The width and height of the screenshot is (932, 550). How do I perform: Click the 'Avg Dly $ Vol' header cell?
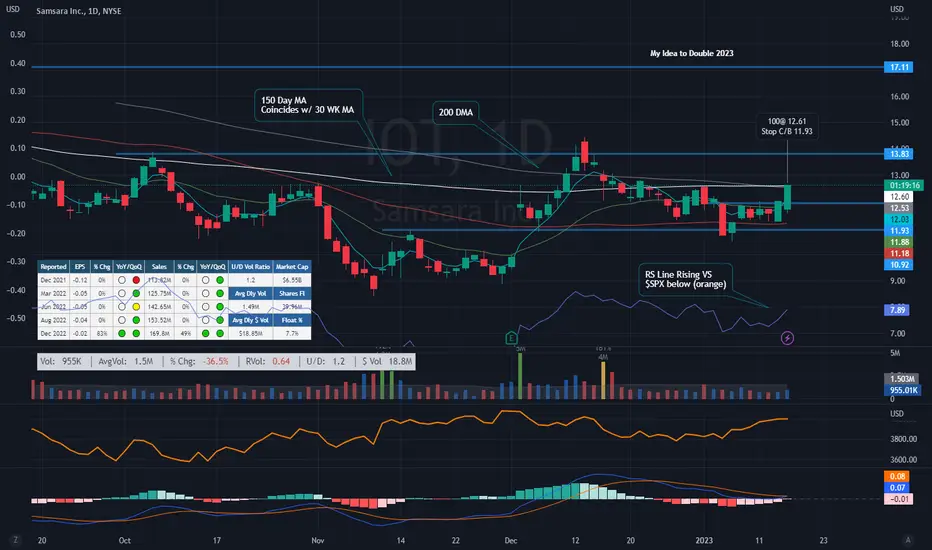pos(250,320)
